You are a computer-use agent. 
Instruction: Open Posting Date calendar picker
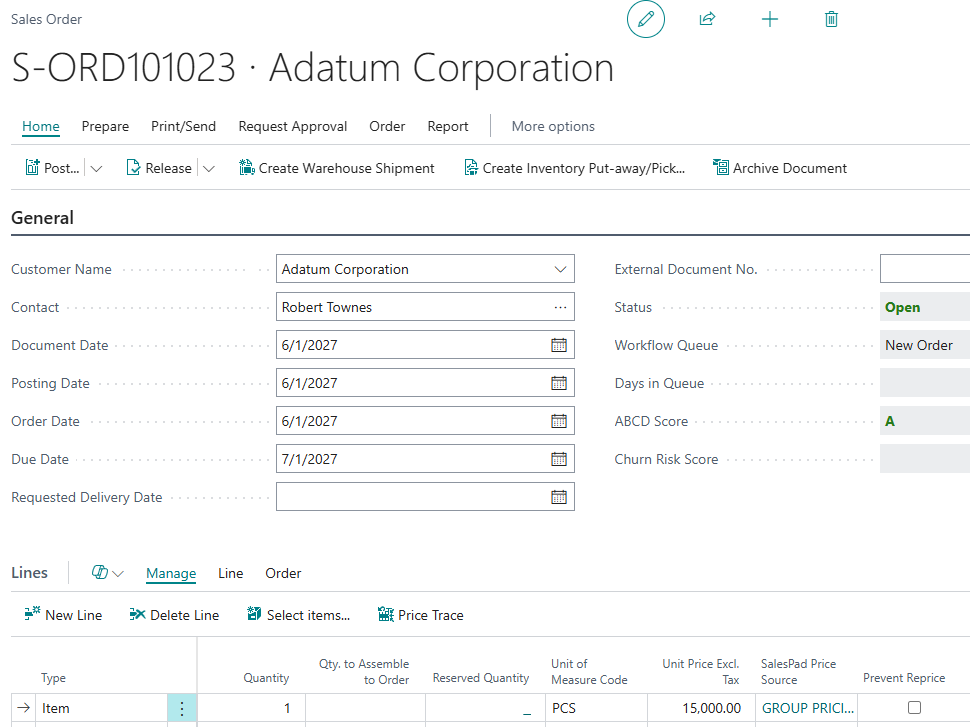(559, 383)
